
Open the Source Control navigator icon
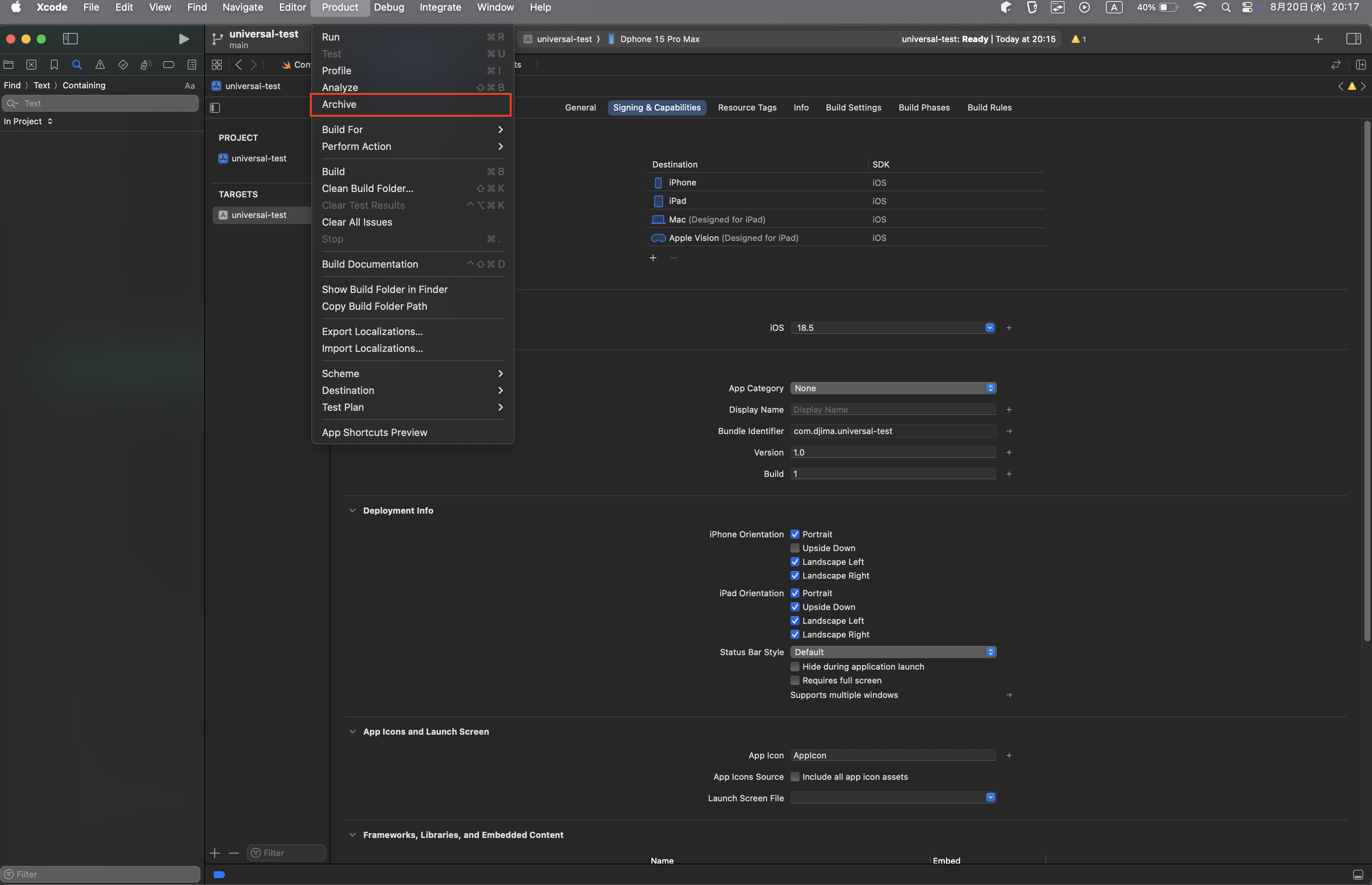point(32,64)
